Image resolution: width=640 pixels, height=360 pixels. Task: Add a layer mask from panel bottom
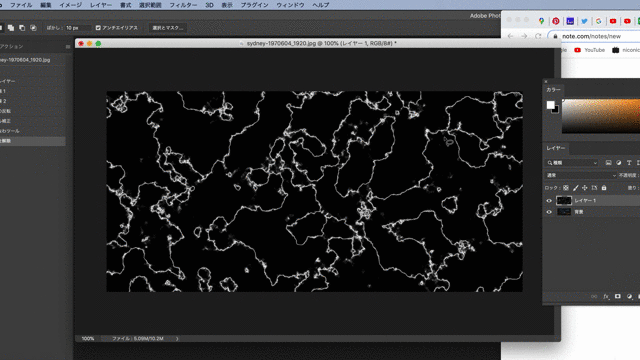point(618,296)
